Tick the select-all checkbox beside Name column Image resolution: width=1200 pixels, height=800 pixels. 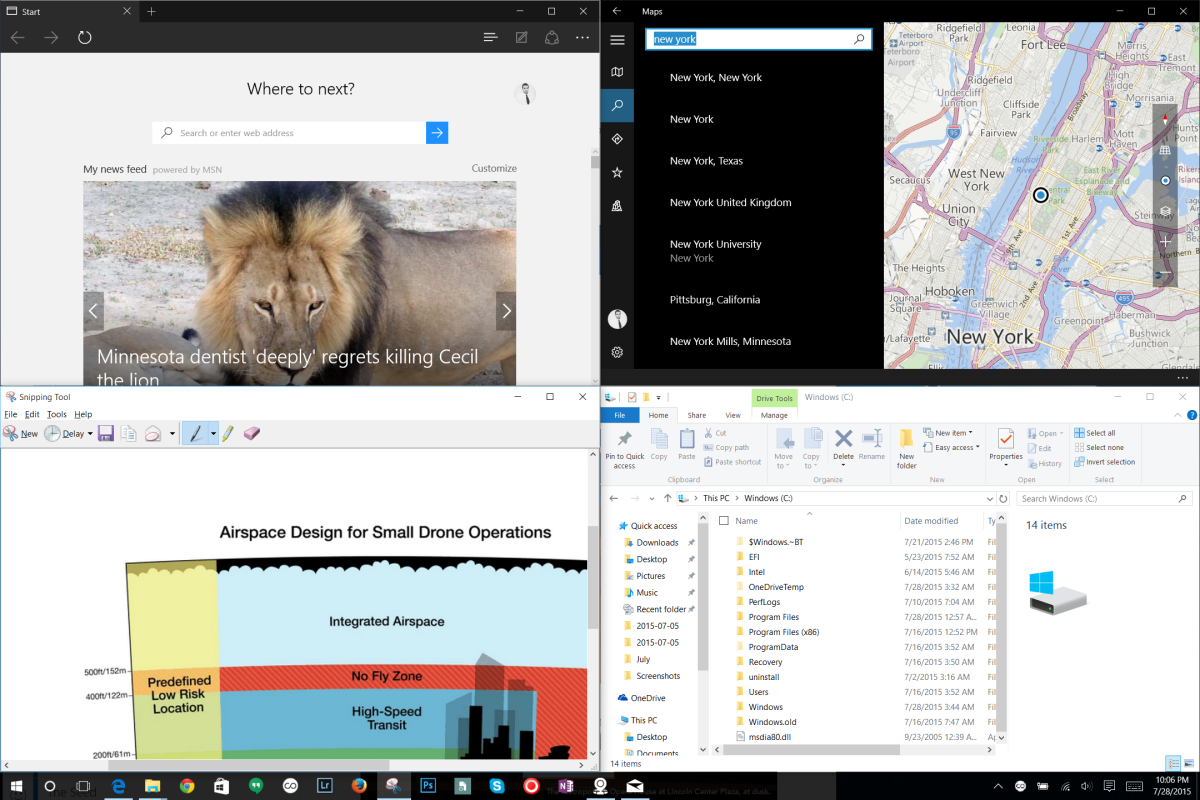click(723, 521)
